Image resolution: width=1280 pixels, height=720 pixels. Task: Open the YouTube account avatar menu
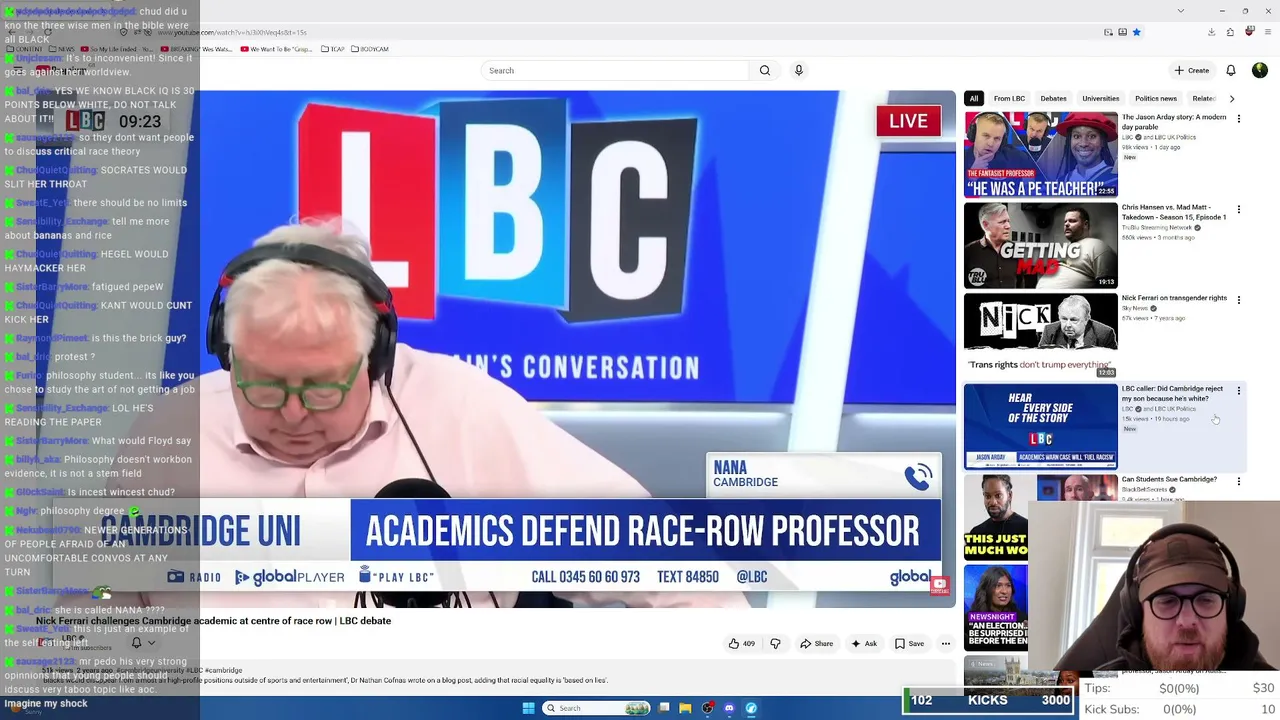pos(1259,70)
